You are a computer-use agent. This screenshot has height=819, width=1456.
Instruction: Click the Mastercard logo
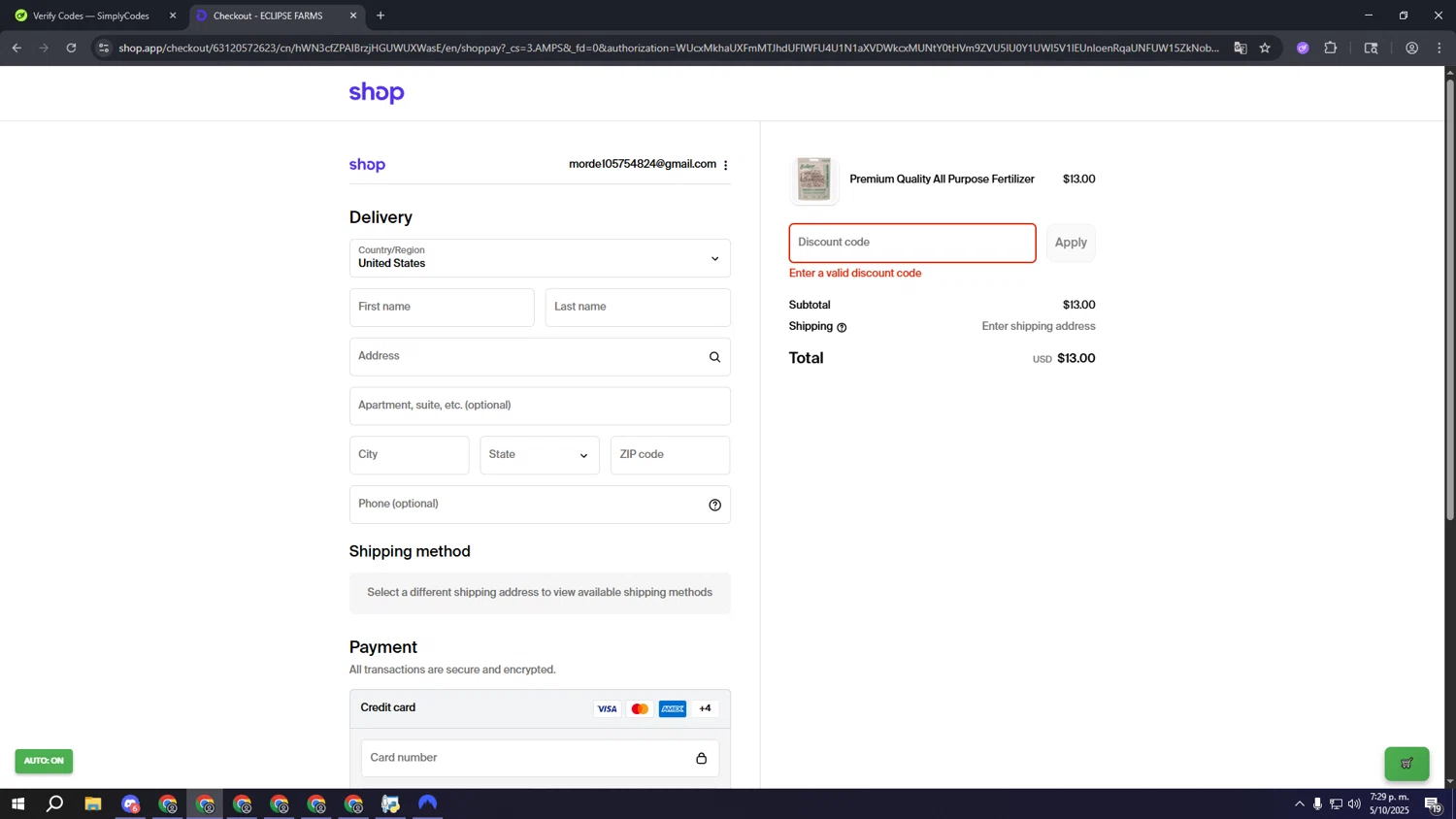(x=640, y=708)
